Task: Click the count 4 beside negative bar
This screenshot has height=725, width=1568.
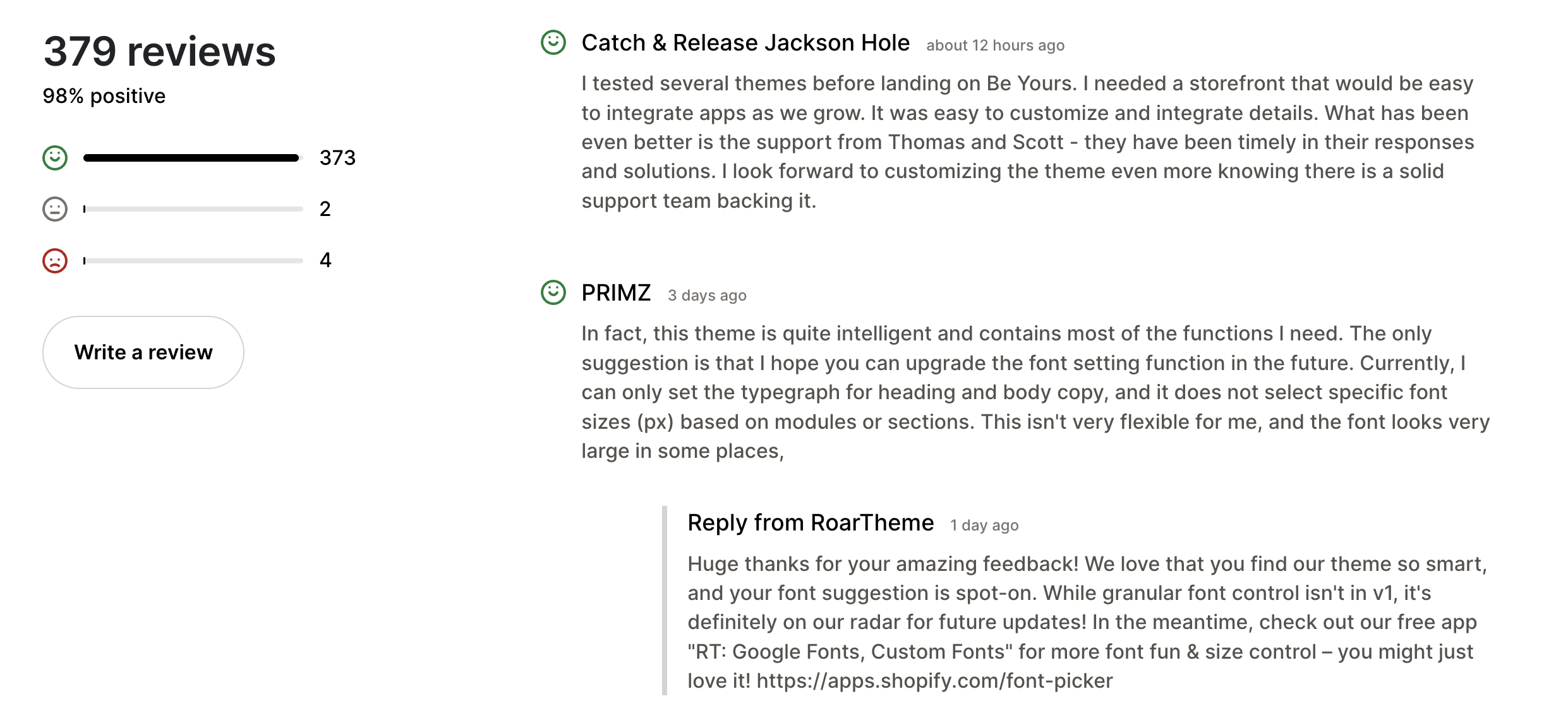Action: [325, 259]
